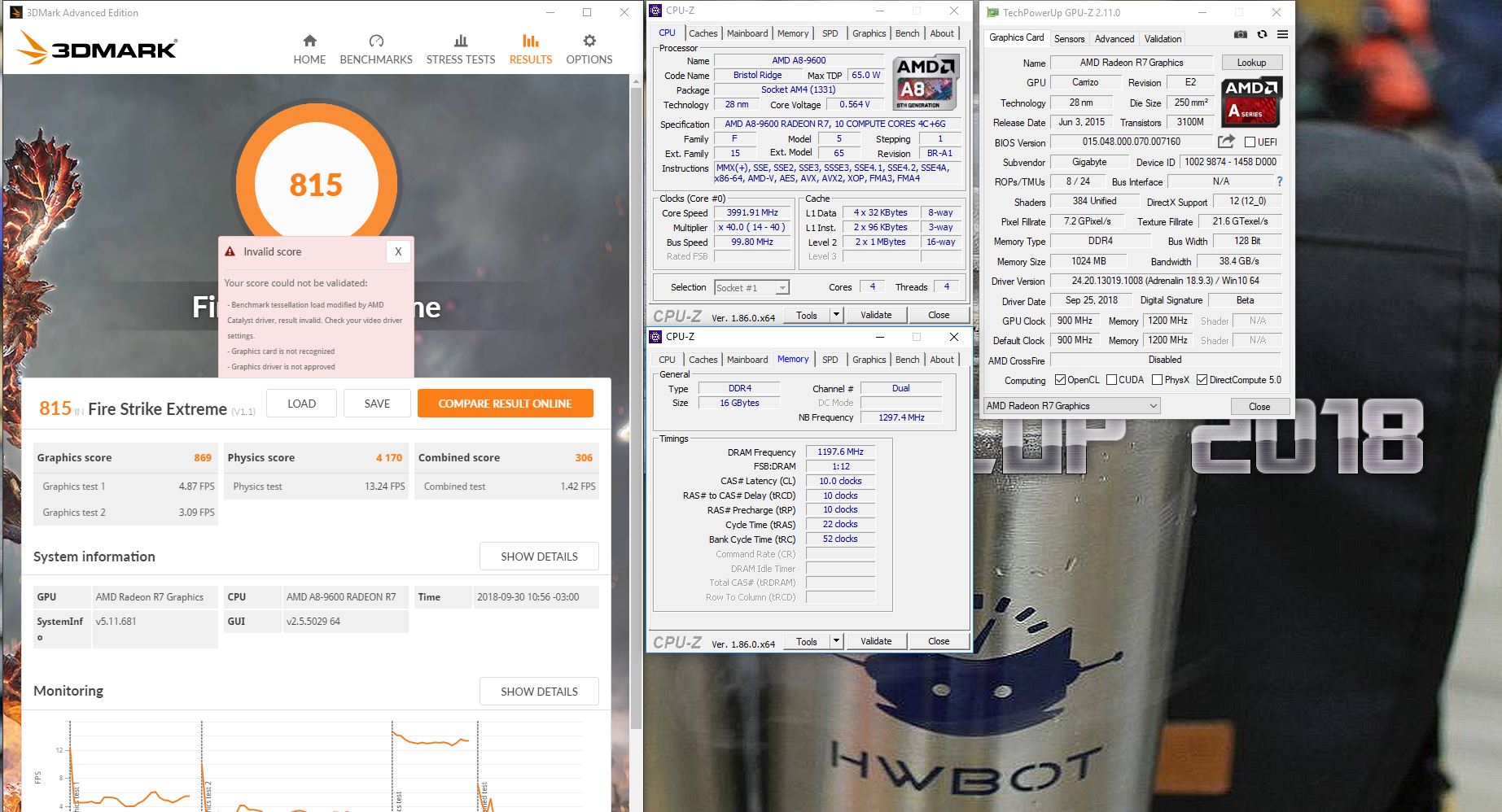Click the LOAD button in 3DMark
Screen dimensions: 1502x812
coord(301,404)
